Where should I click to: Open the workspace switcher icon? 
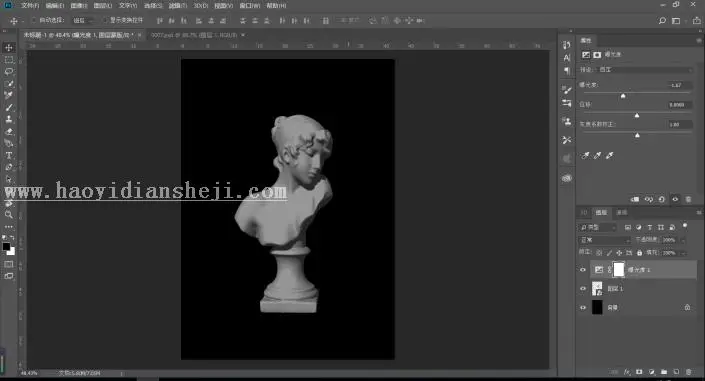pyautogui.click(x=676, y=21)
